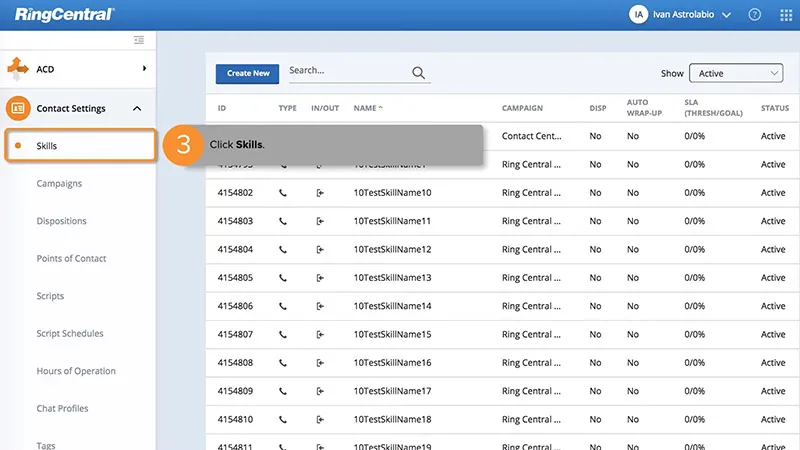Go to Hours of Operation
800x450 pixels.
click(76, 371)
